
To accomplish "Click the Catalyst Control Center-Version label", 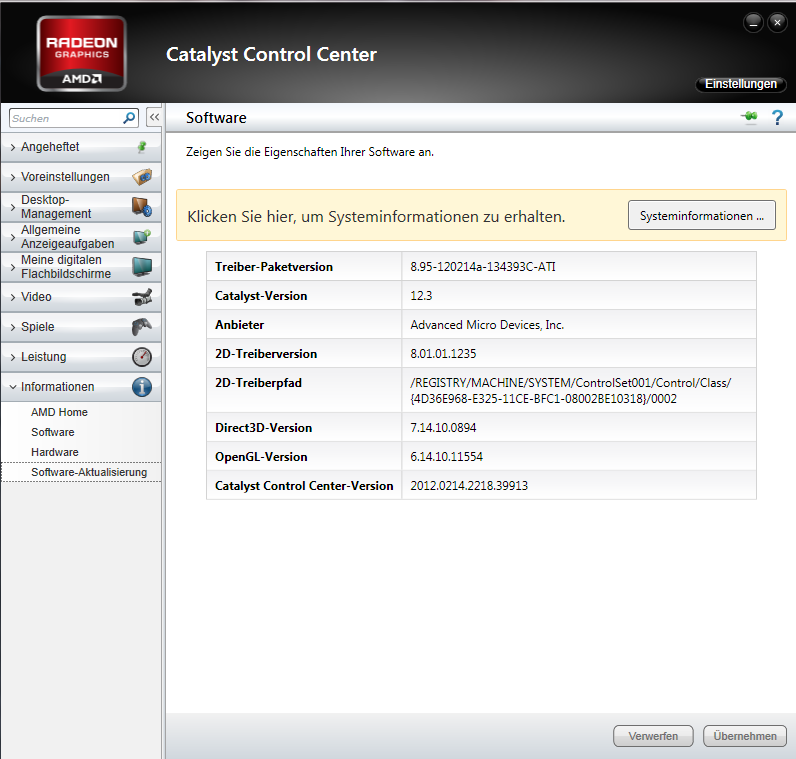I will click(304, 485).
